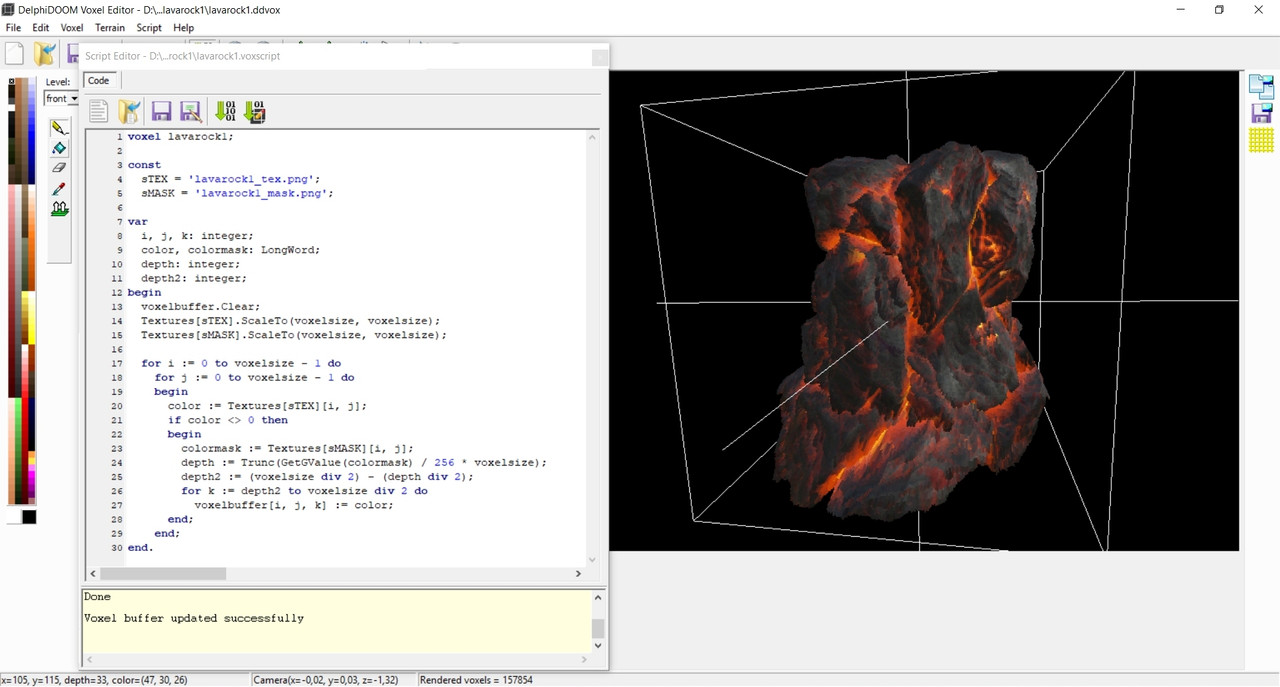Select the flood fill bucket tool
The height and width of the screenshot is (687, 1280).
[59, 148]
